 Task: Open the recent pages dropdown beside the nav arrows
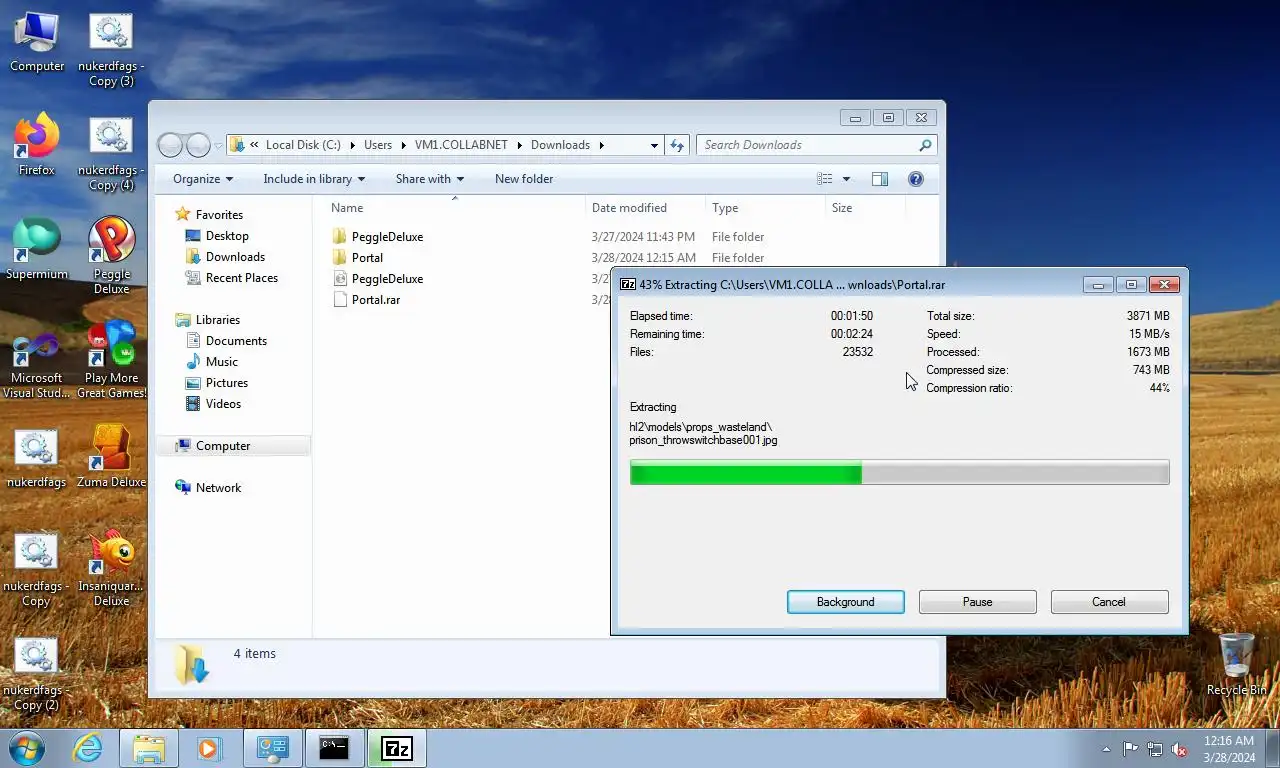pos(218,146)
